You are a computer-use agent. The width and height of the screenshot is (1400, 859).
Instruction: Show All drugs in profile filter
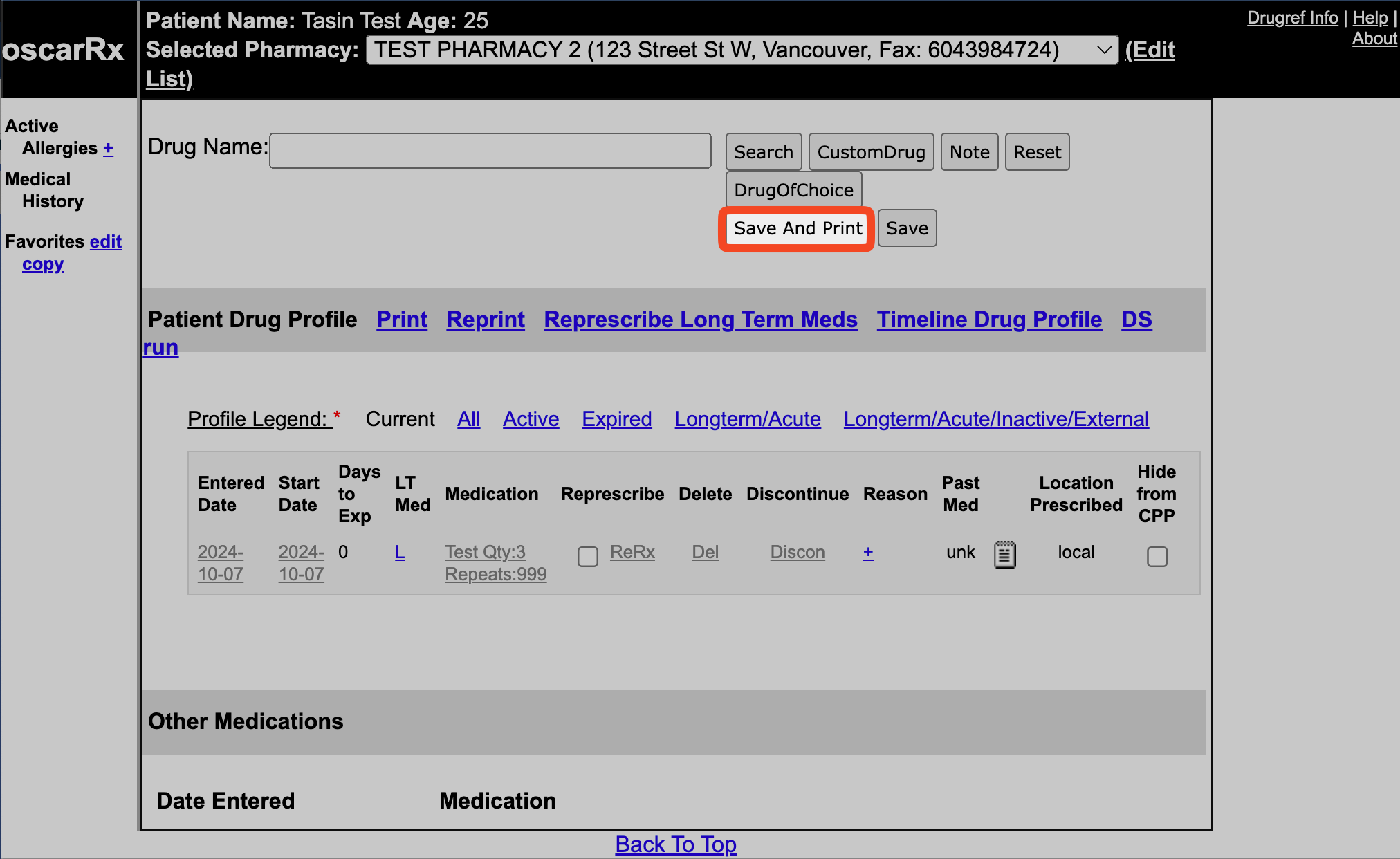(468, 419)
